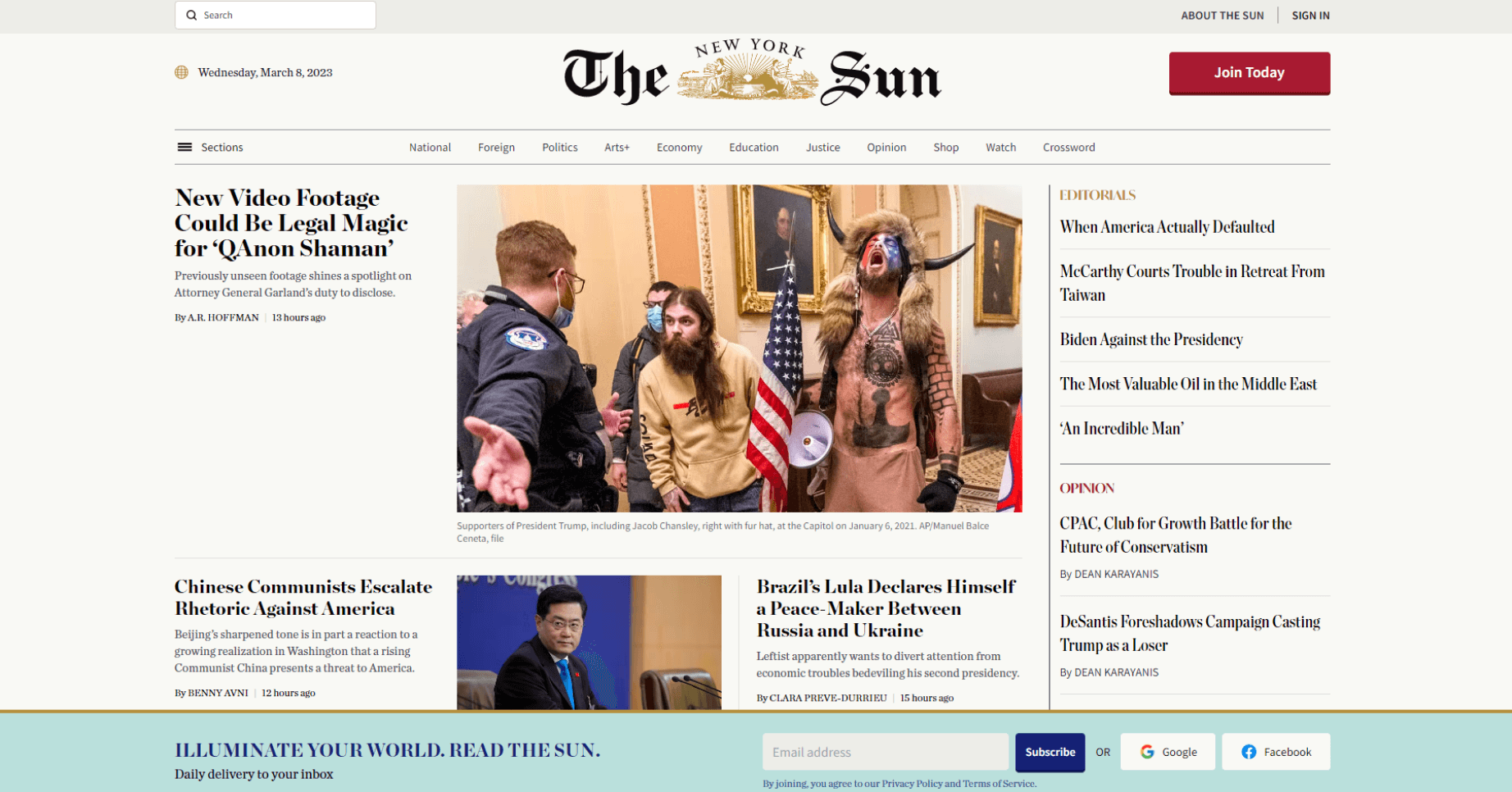
Task: Open the National section
Action: tap(430, 148)
